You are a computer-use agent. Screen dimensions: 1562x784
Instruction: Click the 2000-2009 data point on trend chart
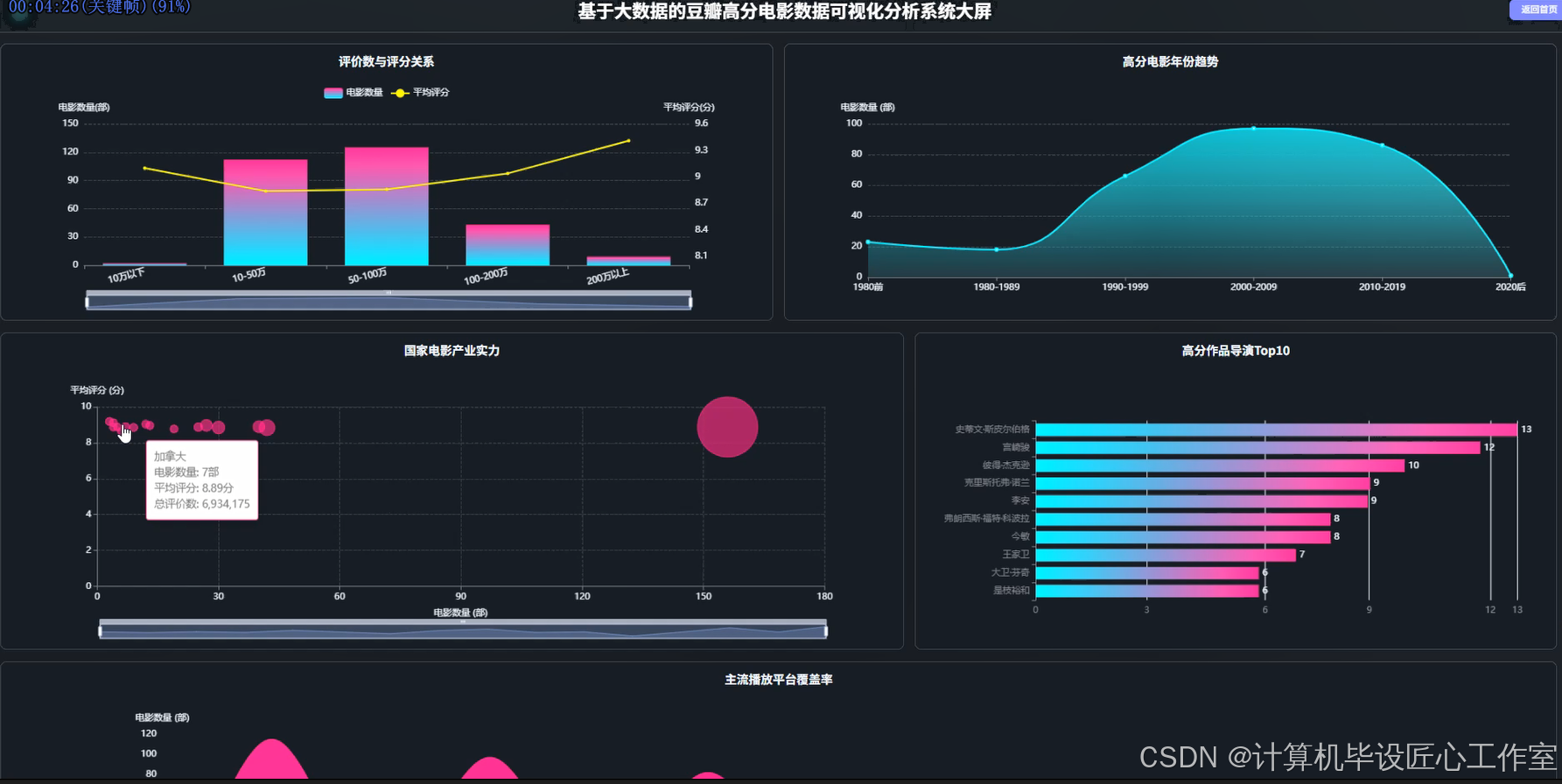point(1253,128)
